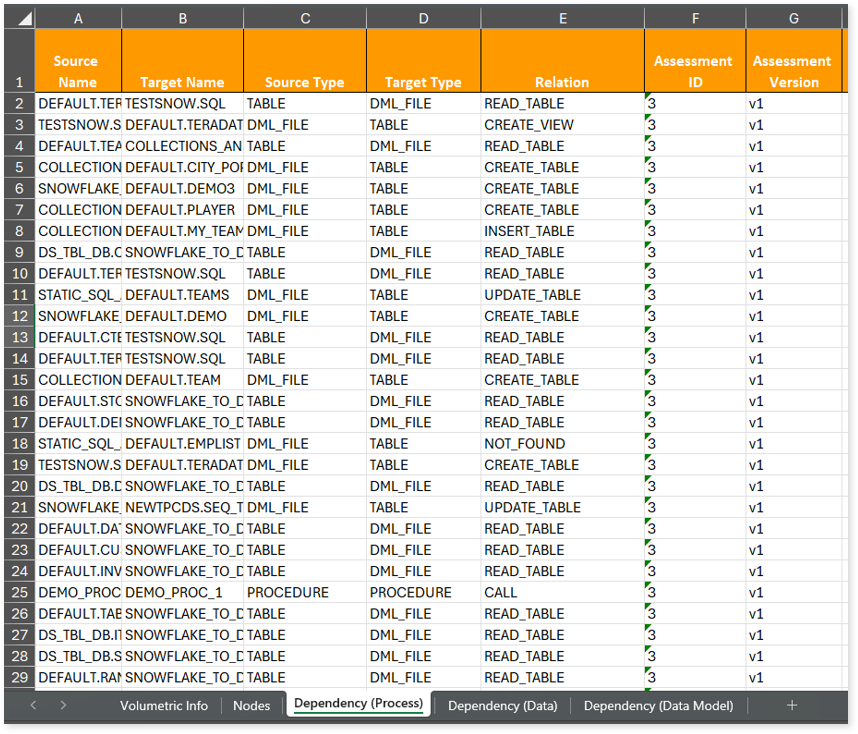Select row 18 header
The width and height of the screenshot is (858, 734).
(x=18, y=444)
